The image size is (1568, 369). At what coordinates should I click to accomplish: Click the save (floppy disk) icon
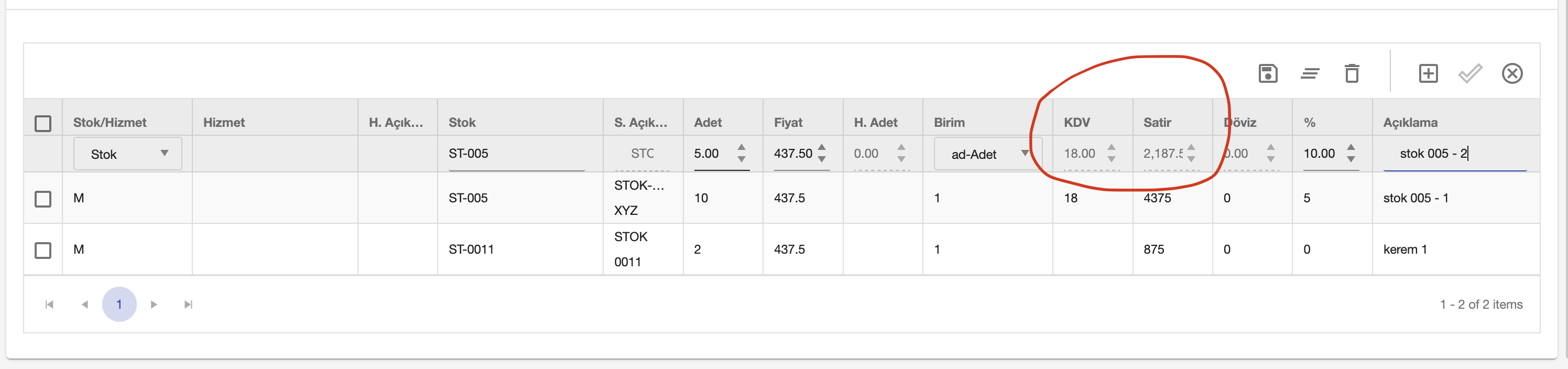pyautogui.click(x=1268, y=74)
